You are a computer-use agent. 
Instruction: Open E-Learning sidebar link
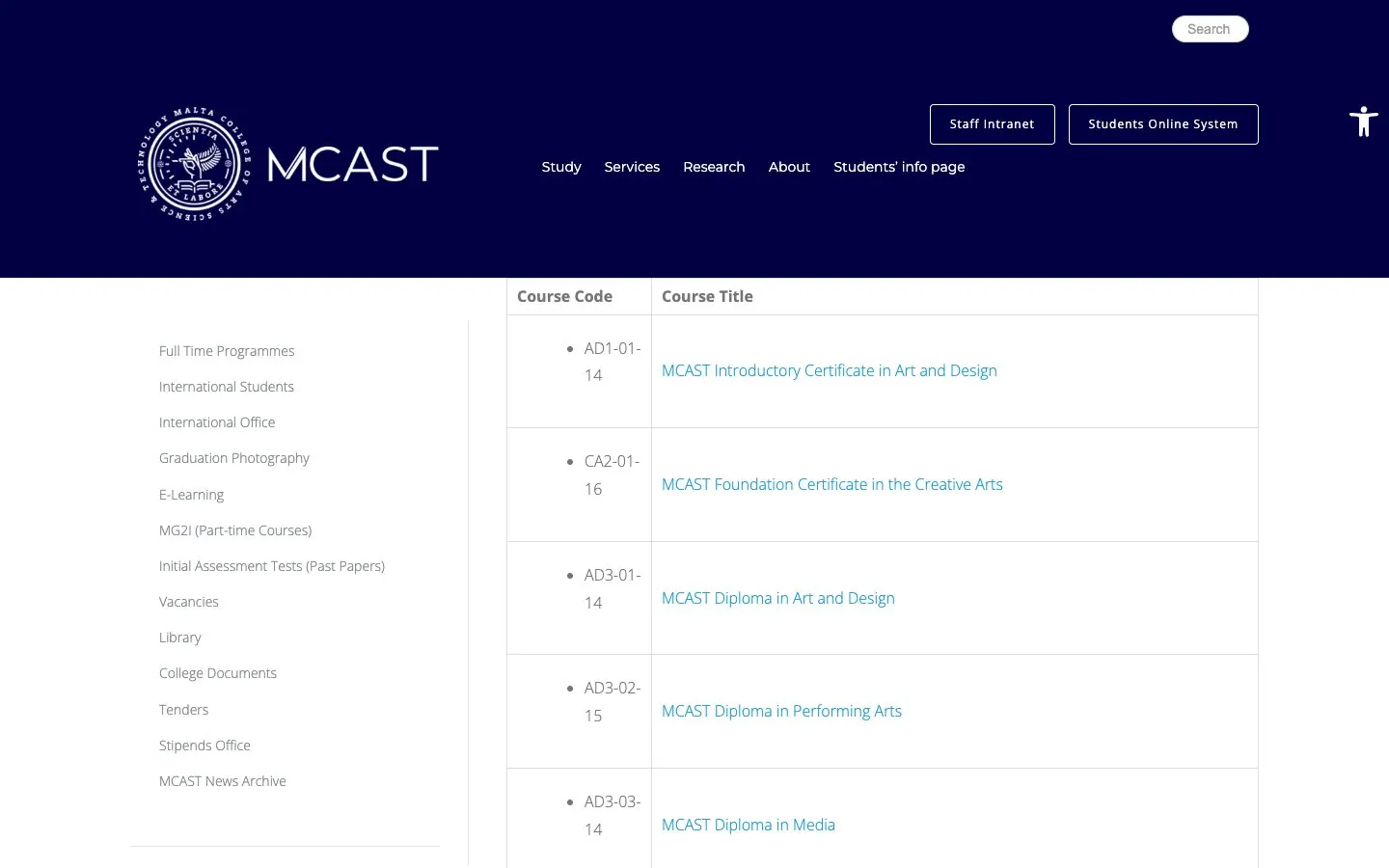(191, 495)
